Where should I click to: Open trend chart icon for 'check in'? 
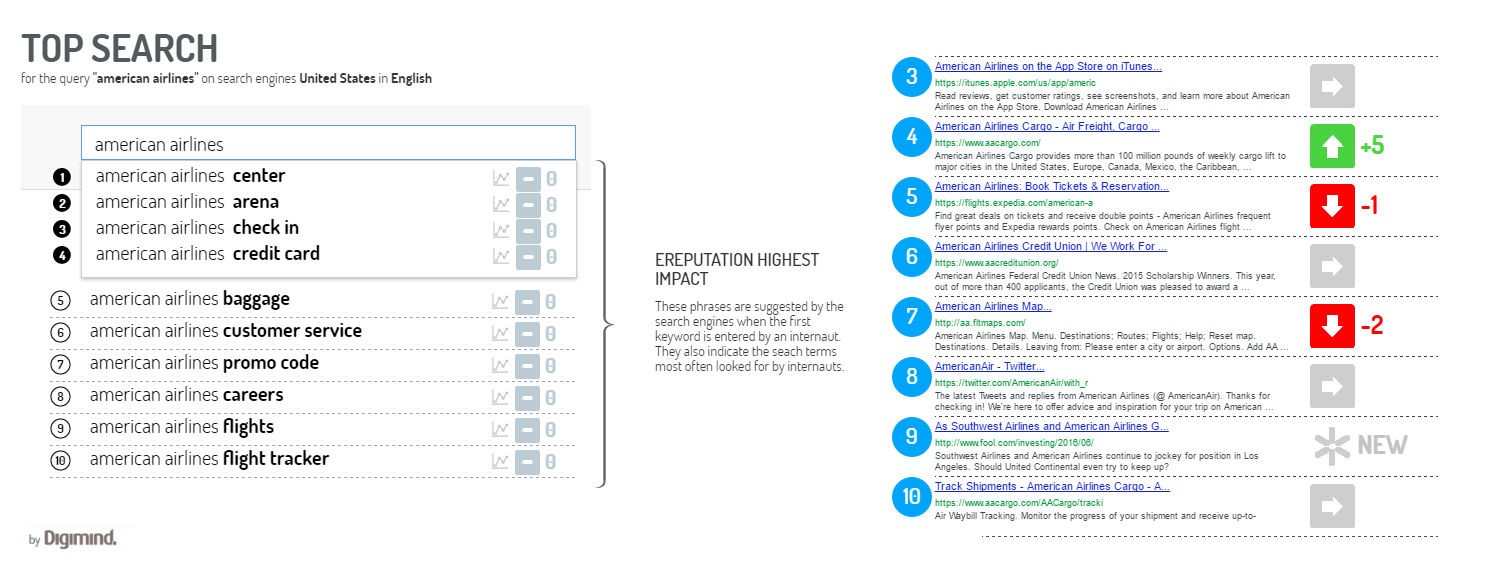(x=501, y=231)
